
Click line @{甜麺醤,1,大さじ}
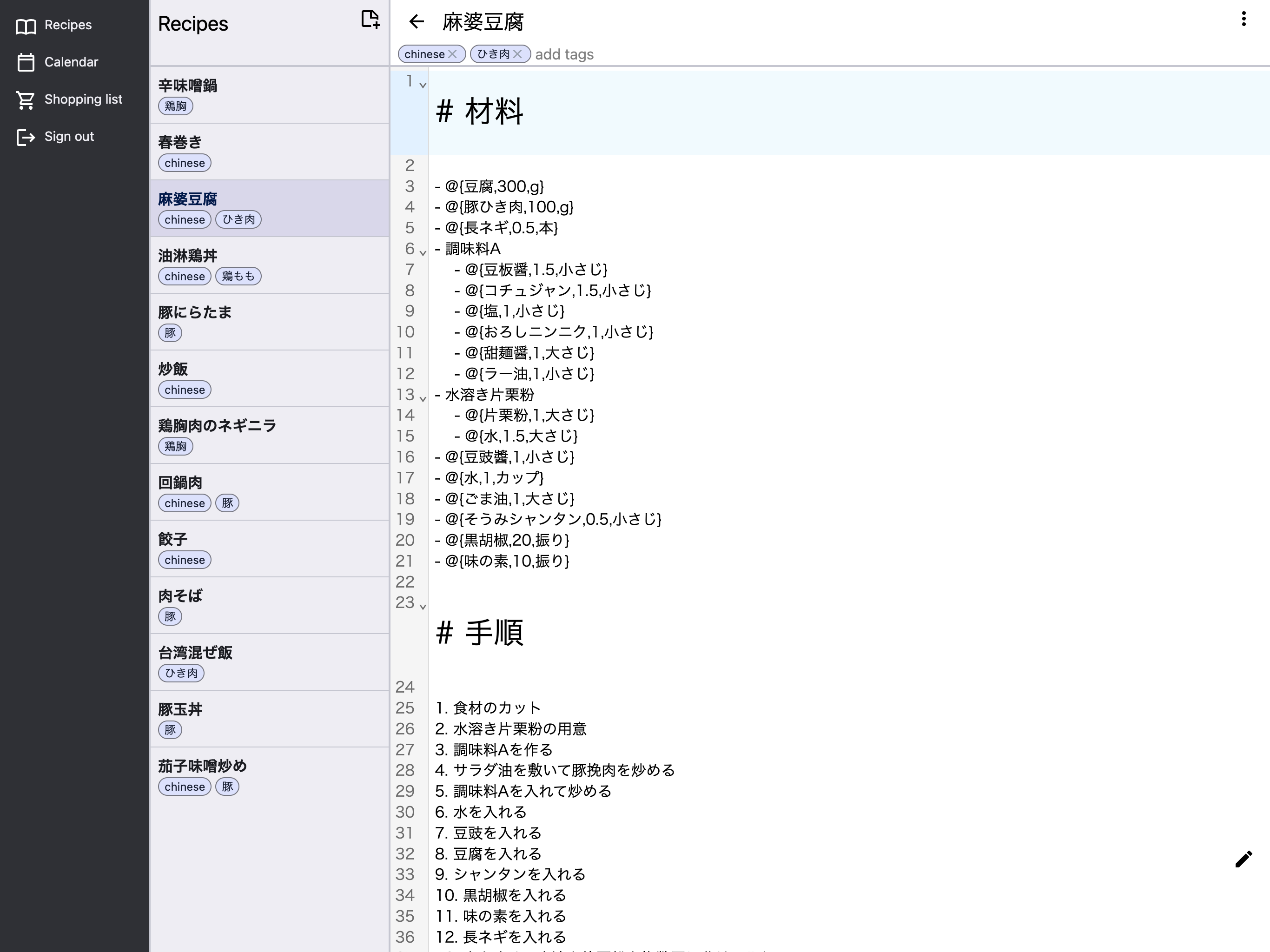click(524, 352)
